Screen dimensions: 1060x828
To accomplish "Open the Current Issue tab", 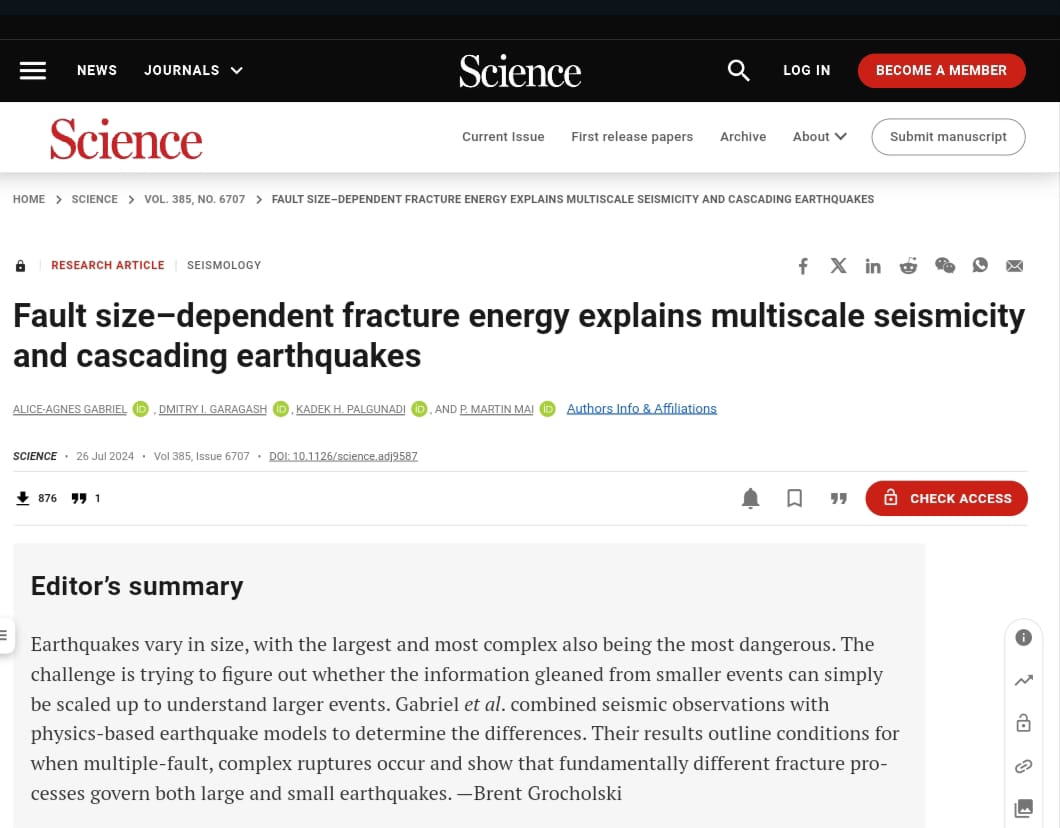I will [x=503, y=137].
